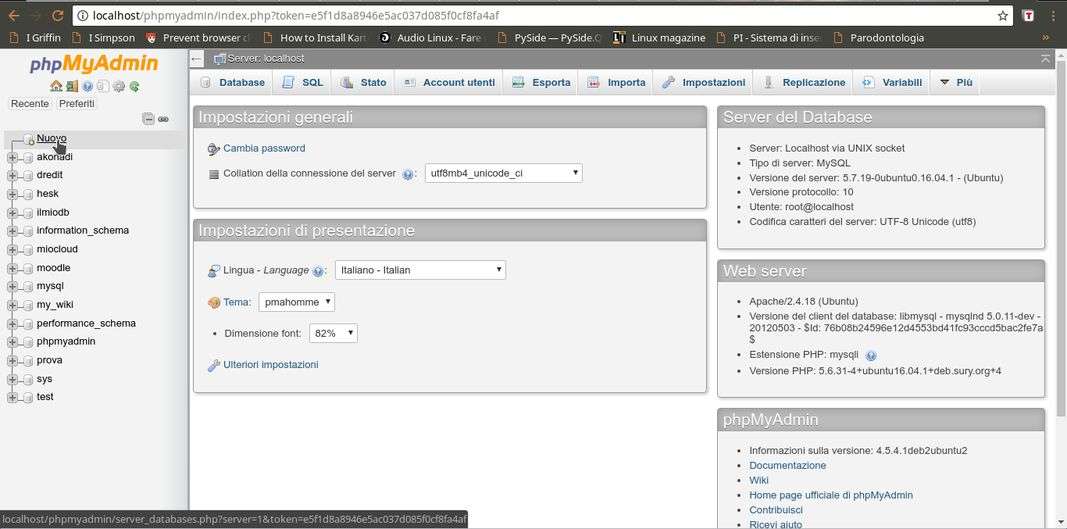The height and width of the screenshot is (529, 1067).
Task: Click the Home icon under phpMyAdmin logo
Action: (x=56, y=87)
